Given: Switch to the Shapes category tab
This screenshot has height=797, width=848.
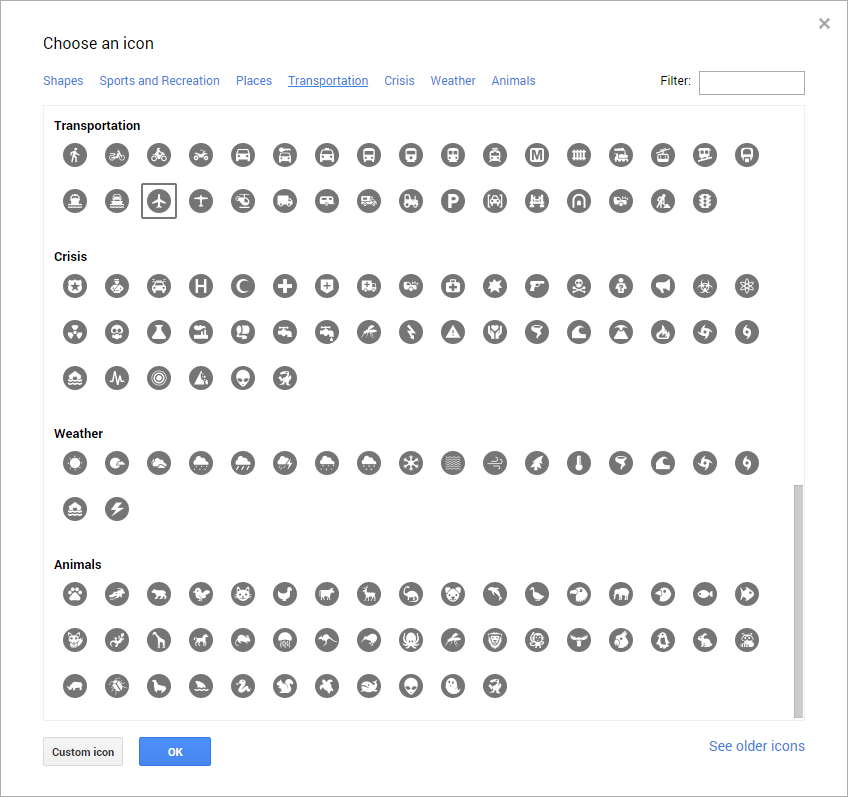Looking at the screenshot, I should pos(63,81).
